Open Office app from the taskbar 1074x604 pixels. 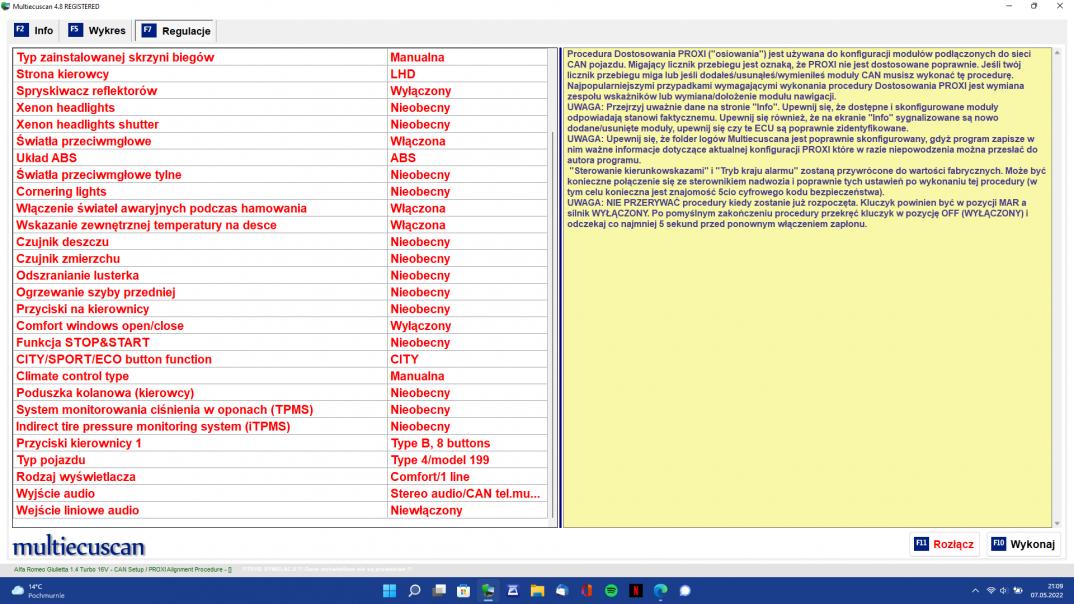point(586,590)
